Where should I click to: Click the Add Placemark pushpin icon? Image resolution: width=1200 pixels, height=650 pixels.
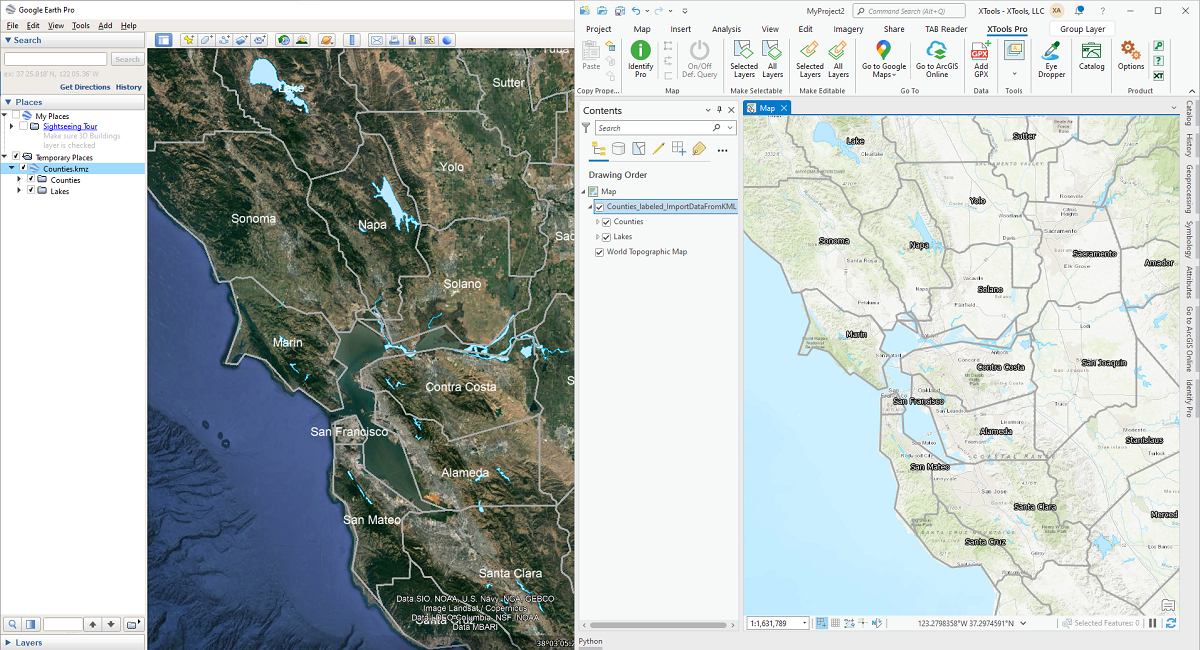186,40
